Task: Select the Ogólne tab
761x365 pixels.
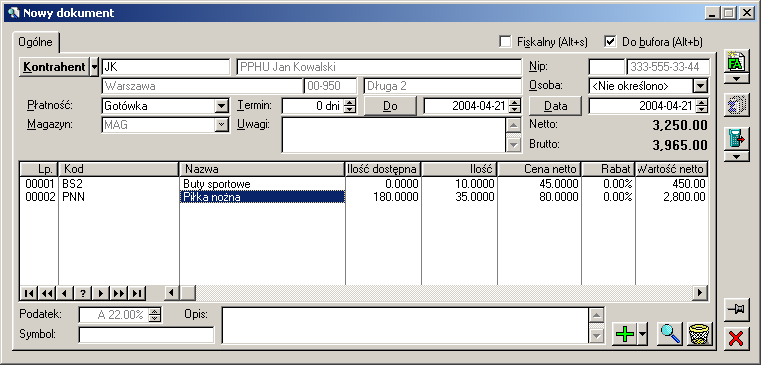Action: (35, 42)
